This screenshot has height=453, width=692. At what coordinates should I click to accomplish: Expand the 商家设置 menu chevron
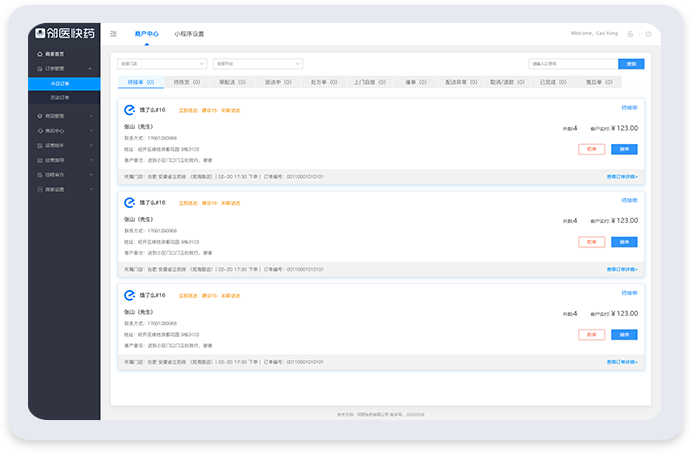[x=91, y=189]
